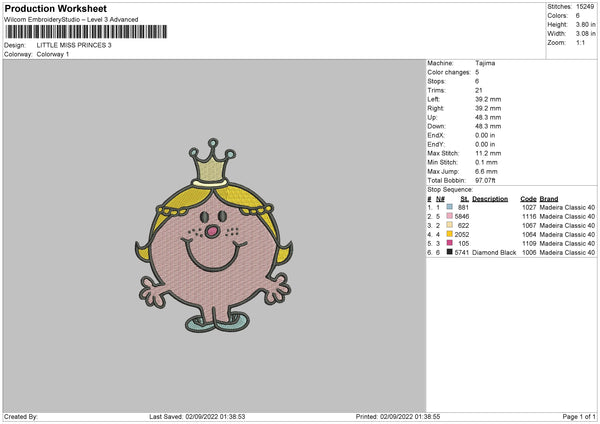This screenshot has width=600, height=424.
Task: Click the Min Stitch value 0.1 mm
Action: (x=486, y=162)
